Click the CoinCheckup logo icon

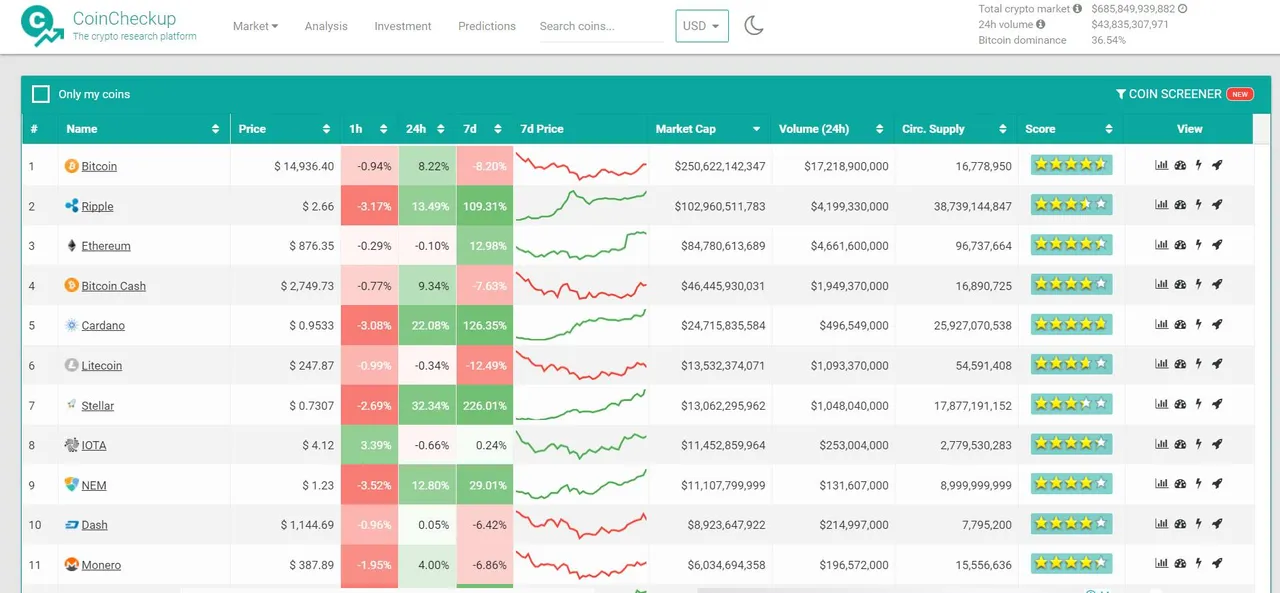[x=42, y=27]
